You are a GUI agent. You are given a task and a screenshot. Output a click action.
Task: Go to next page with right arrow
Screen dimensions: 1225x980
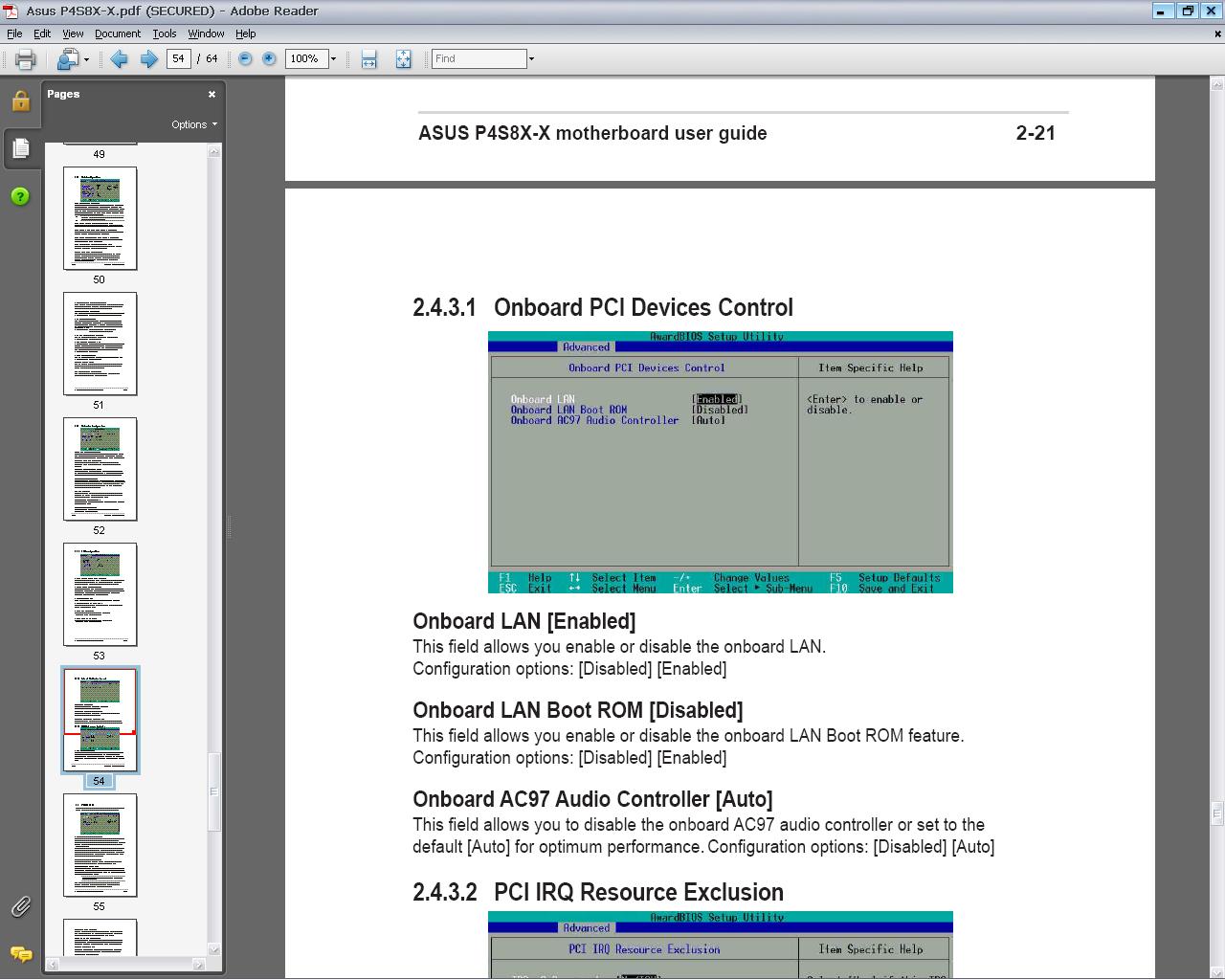point(148,59)
